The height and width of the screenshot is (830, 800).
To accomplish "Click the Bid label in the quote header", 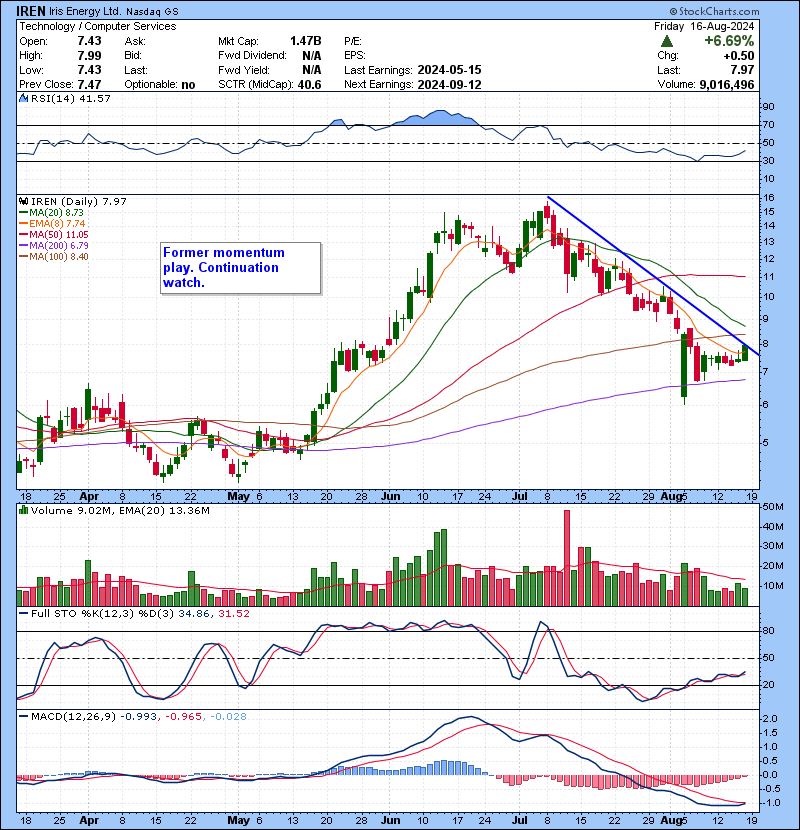I will 133,55.
